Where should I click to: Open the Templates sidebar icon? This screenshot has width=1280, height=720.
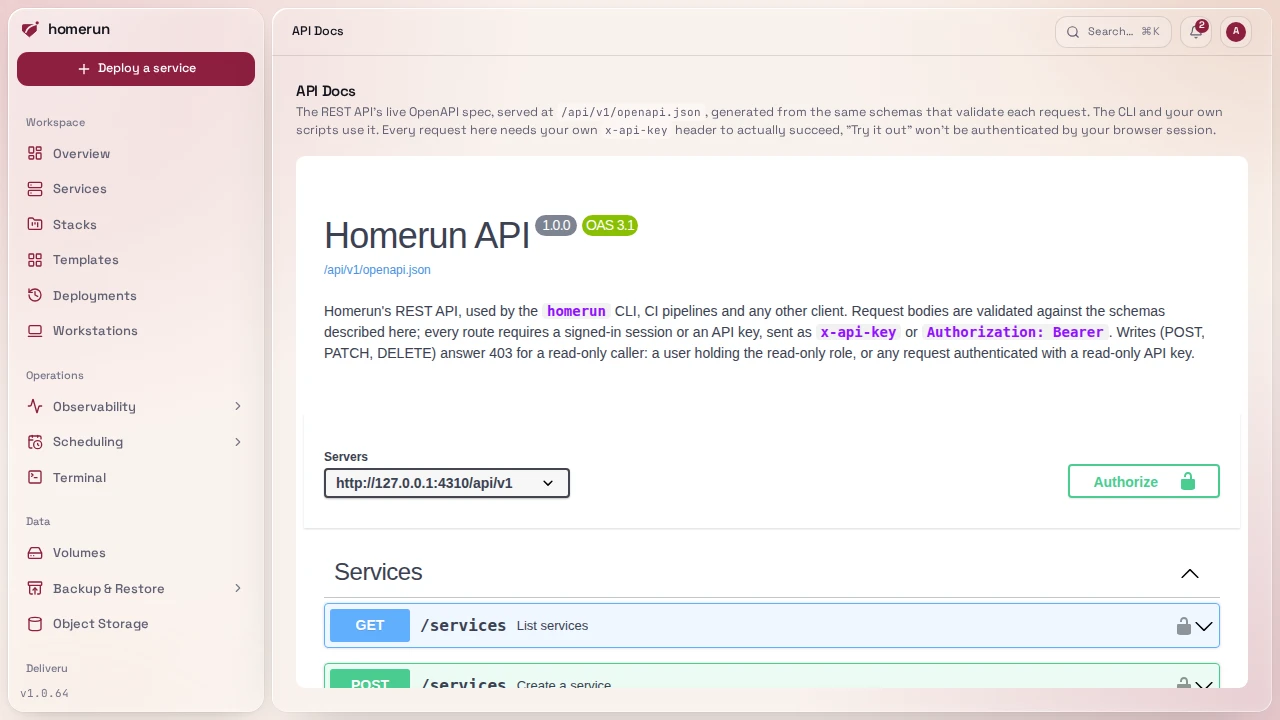pos(35,260)
